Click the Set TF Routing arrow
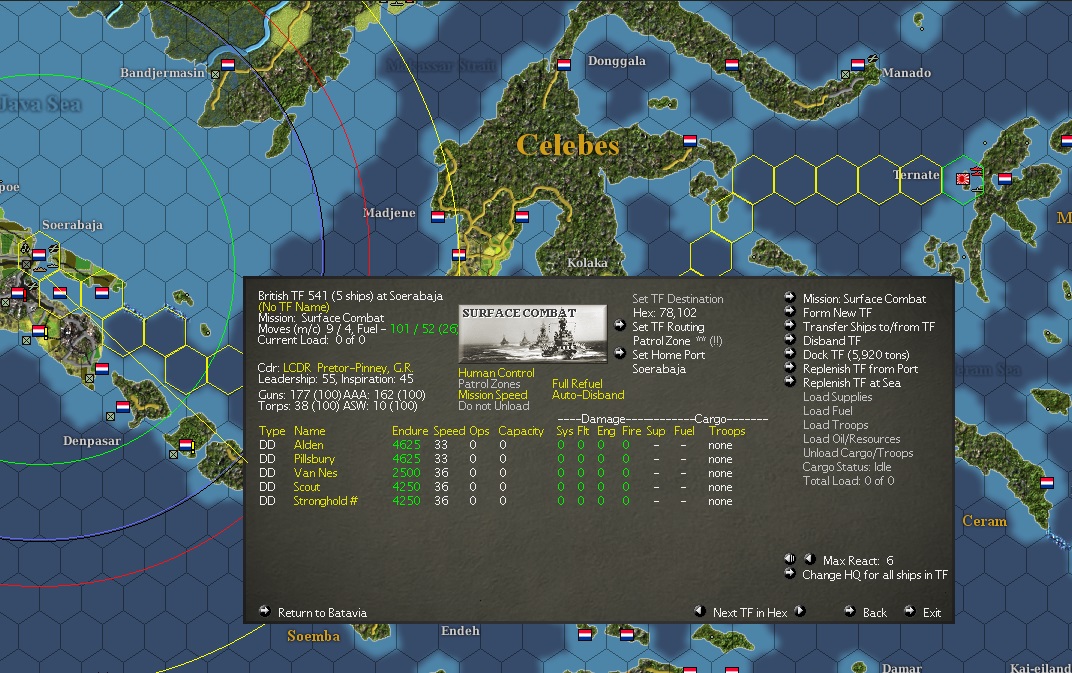 click(619, 325)
